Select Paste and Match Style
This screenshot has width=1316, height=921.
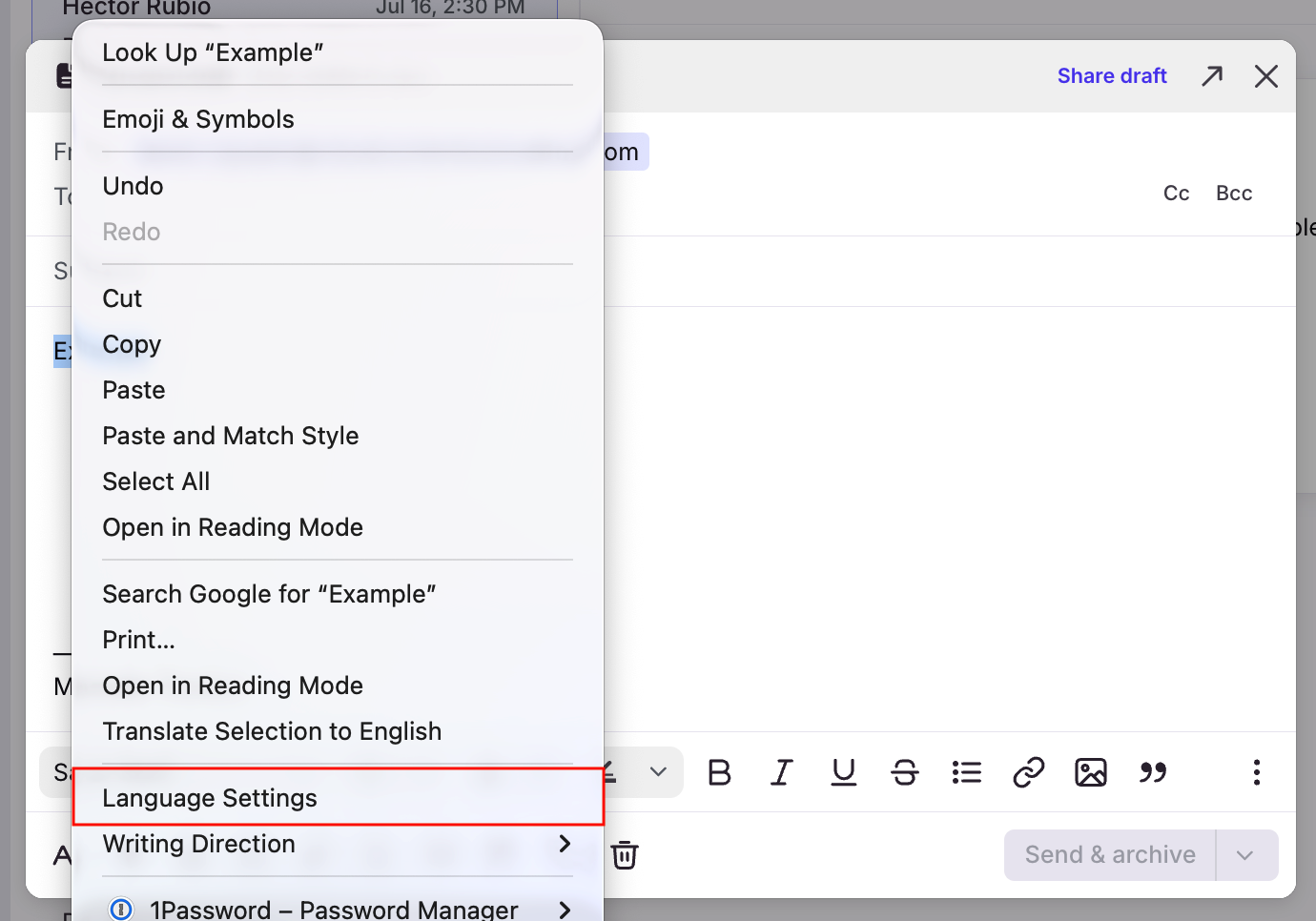point(338,436)
